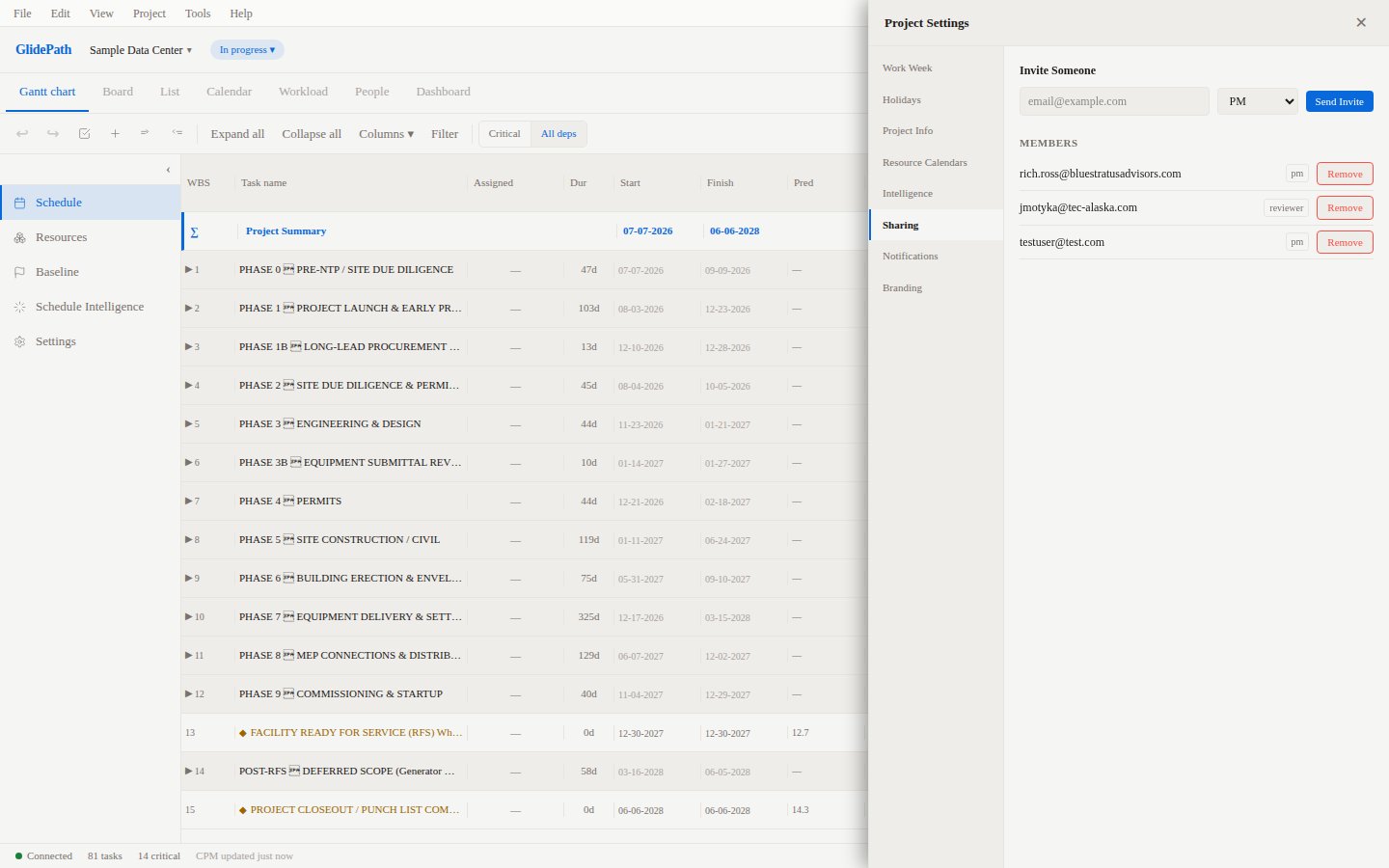Viewport: 1389px width, 868px height.
Task: Expand PHASE 3 ENGINEERING & DESIGN row
Action: click(189, 423)
